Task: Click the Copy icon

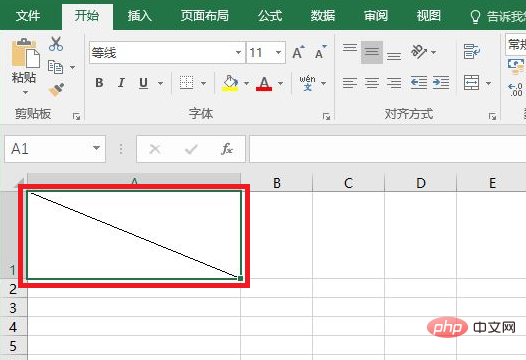Action: point(55,67)
